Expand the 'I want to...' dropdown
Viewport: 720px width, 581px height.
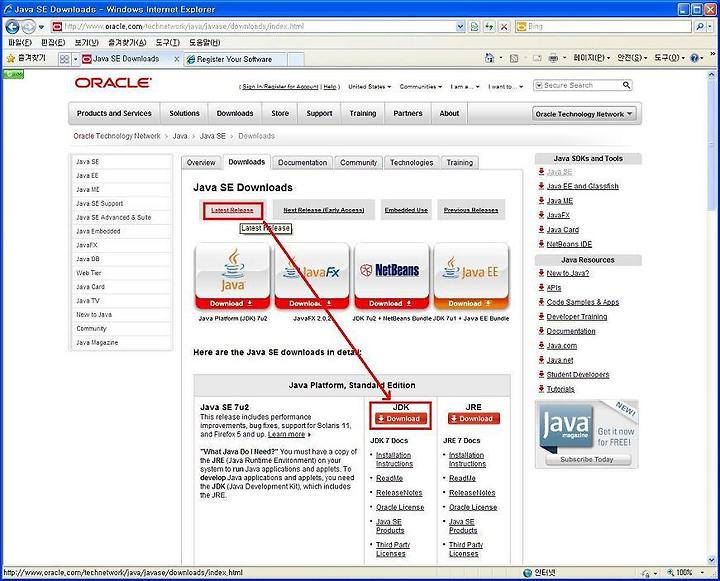506,86
